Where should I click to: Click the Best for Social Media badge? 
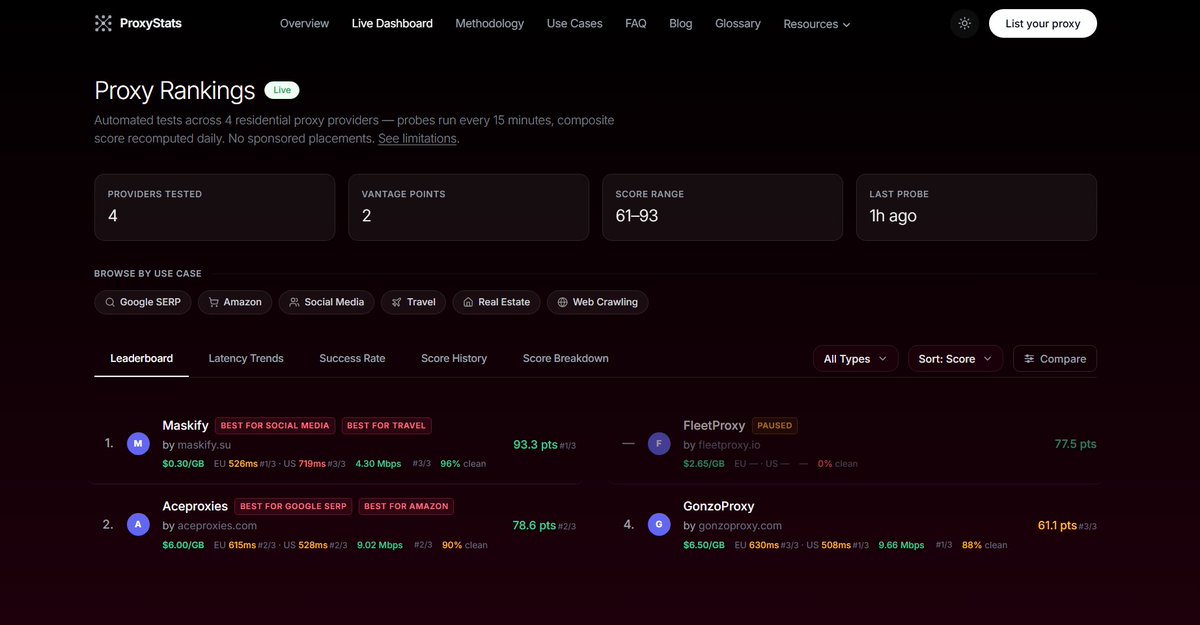(x=275, y=426)
